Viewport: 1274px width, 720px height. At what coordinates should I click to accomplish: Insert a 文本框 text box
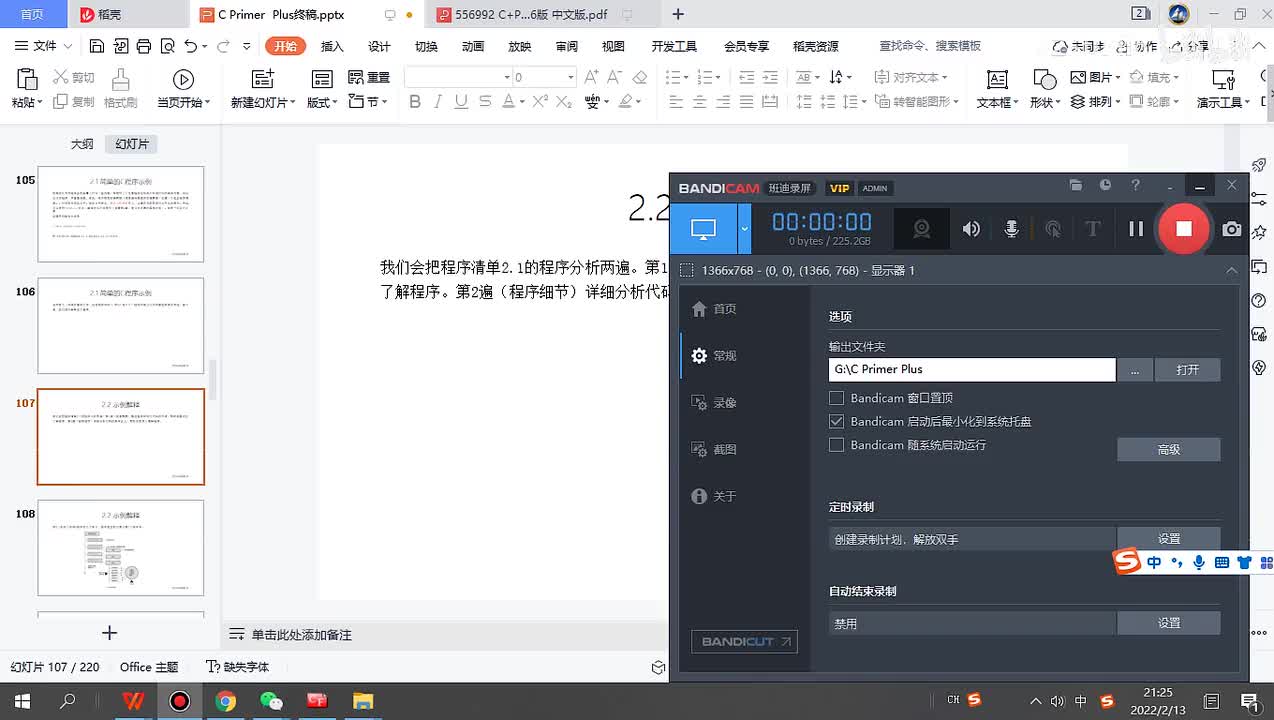pos(997,89)
